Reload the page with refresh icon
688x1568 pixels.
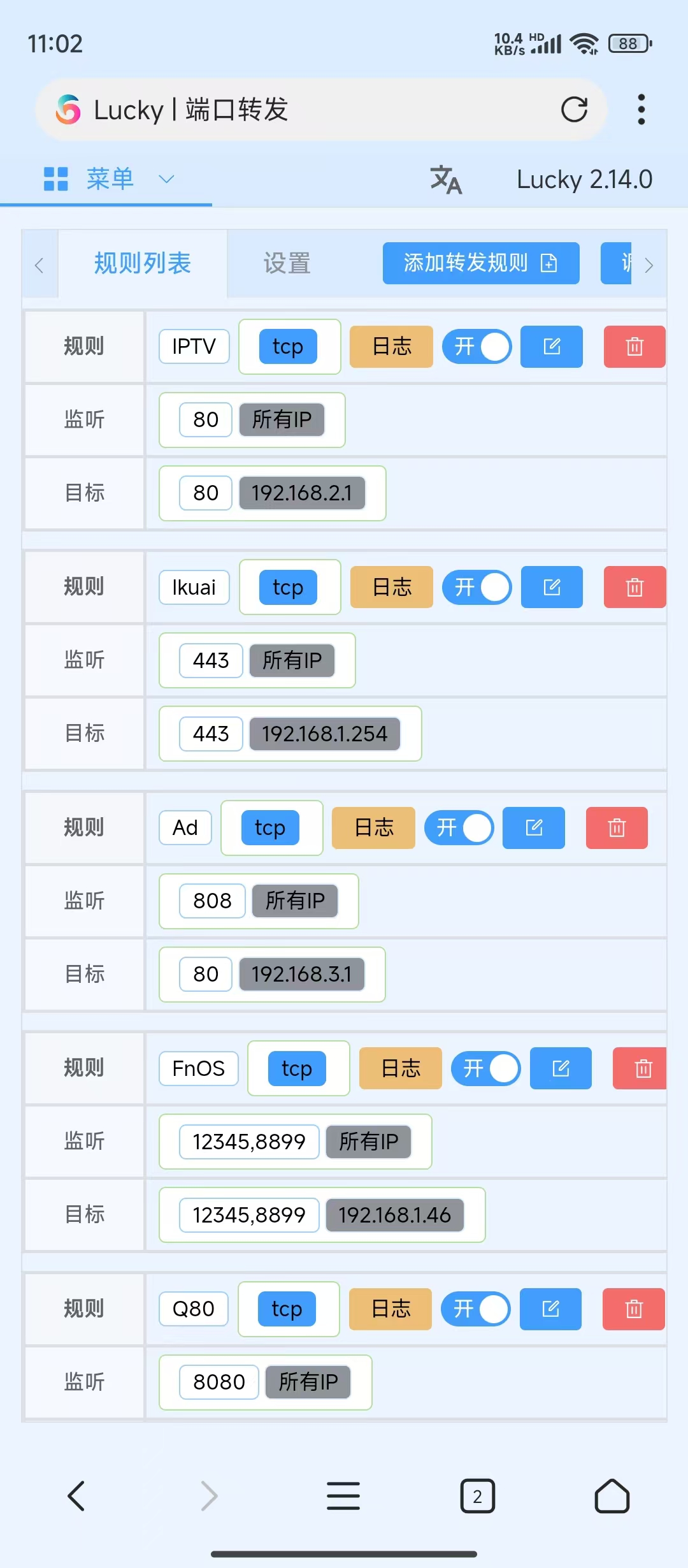click(x=574, y=110)
